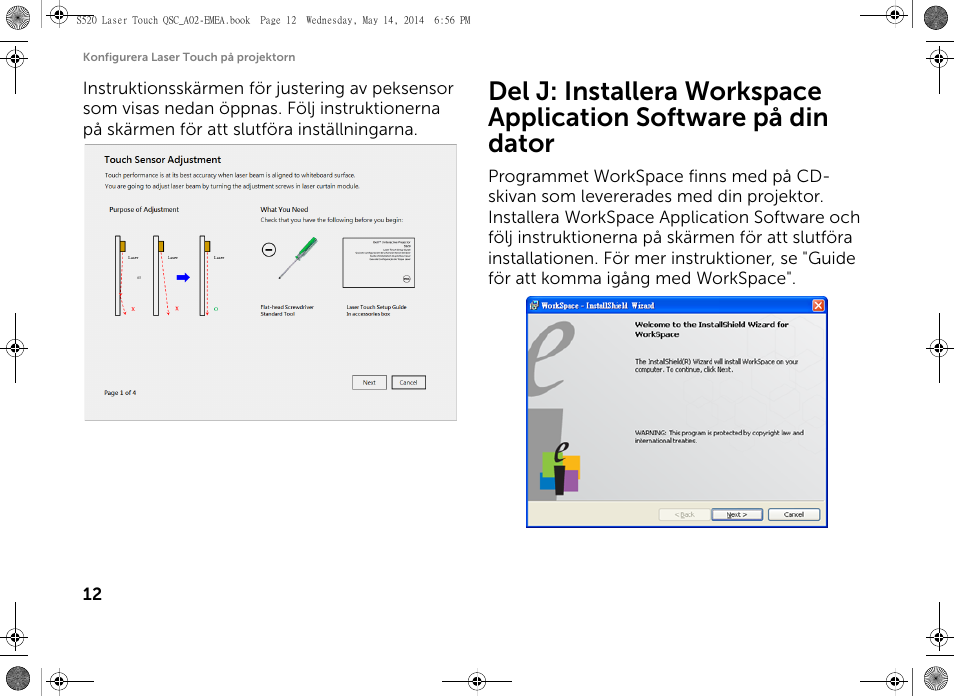Image resolution: width=954 pixels, height=697 pixels.
Task: Click Cancel in WorkSpace InstallShield Wizard
Action: click(793, 515)
